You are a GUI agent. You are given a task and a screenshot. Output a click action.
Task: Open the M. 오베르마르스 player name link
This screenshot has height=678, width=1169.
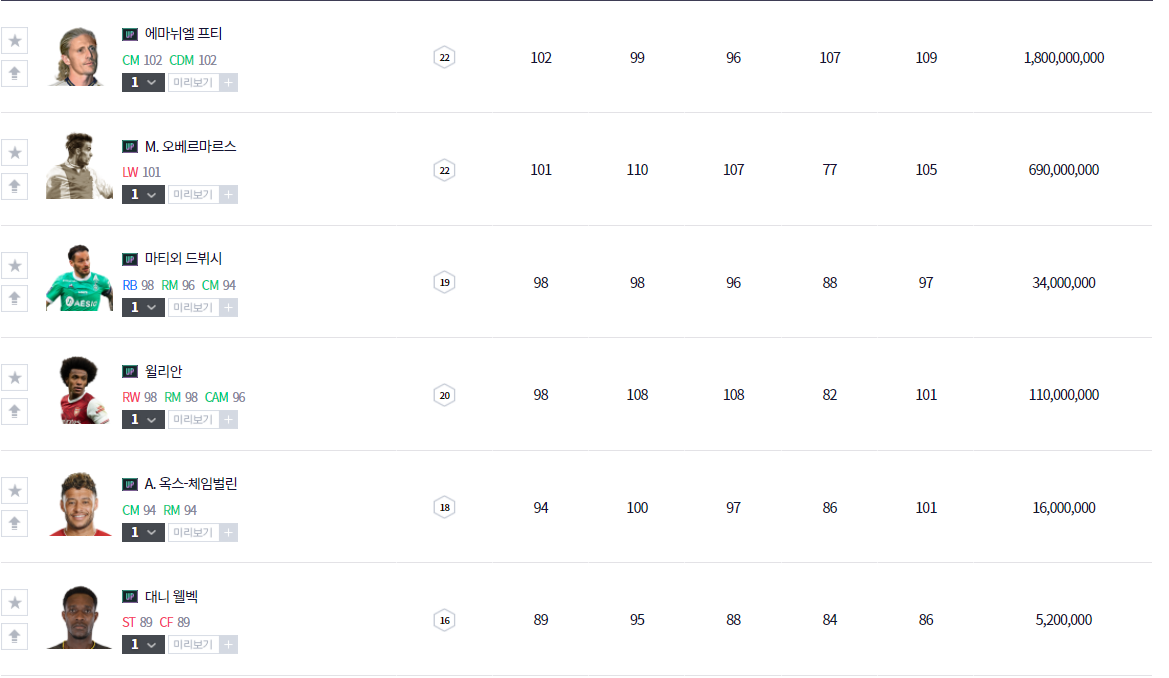pyautogui.click(x=190, y=146)
